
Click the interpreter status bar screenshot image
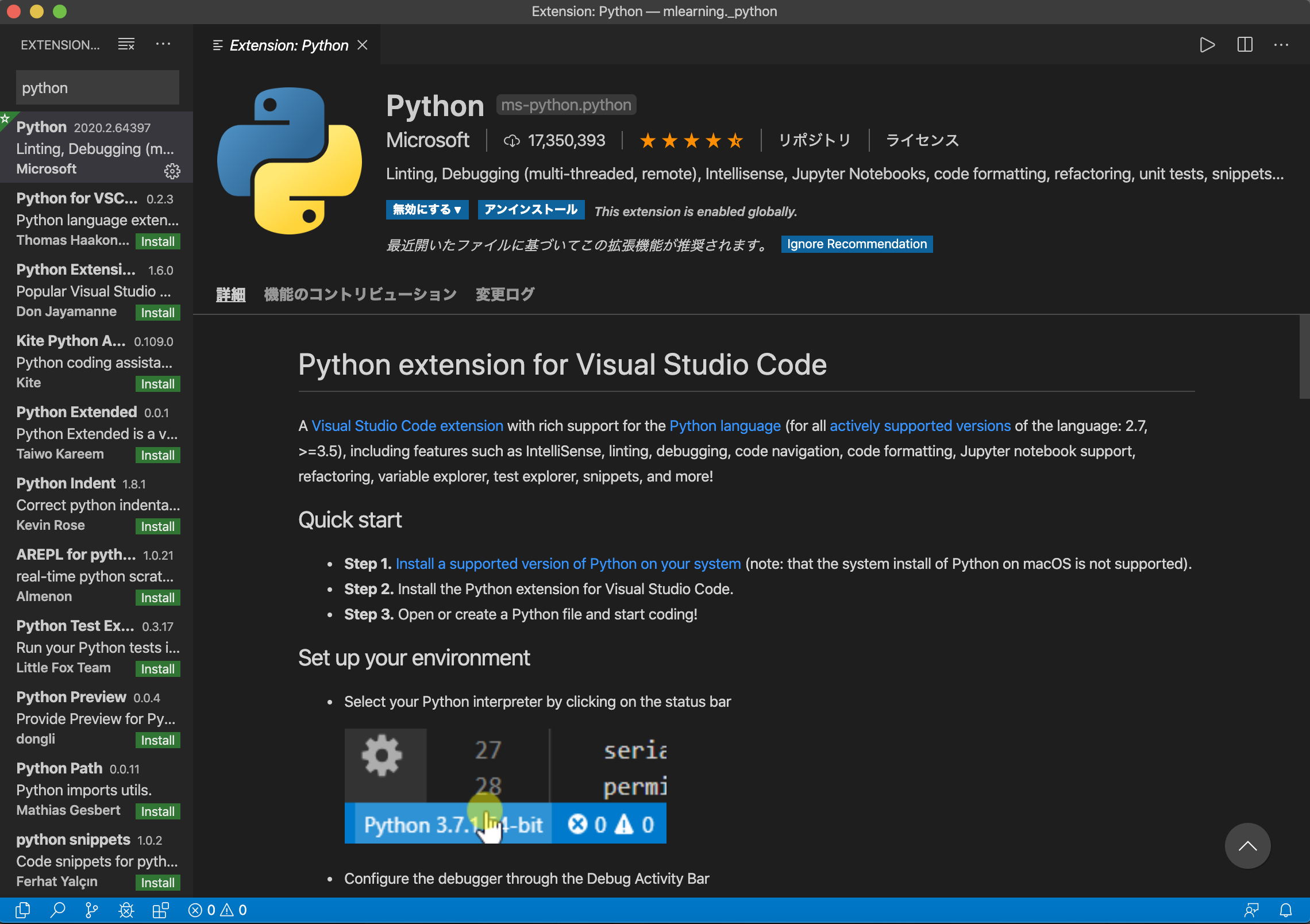click(x=505, y=786)
